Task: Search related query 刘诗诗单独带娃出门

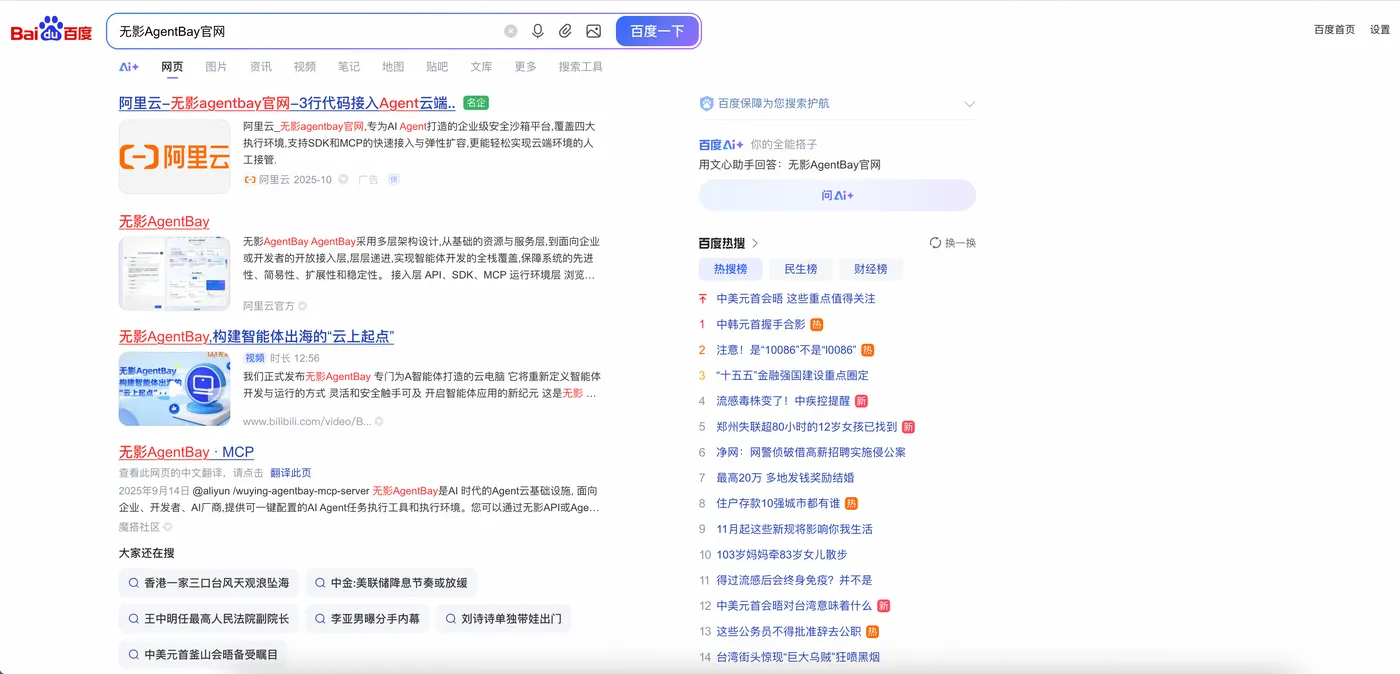Action: click(503, 619)
